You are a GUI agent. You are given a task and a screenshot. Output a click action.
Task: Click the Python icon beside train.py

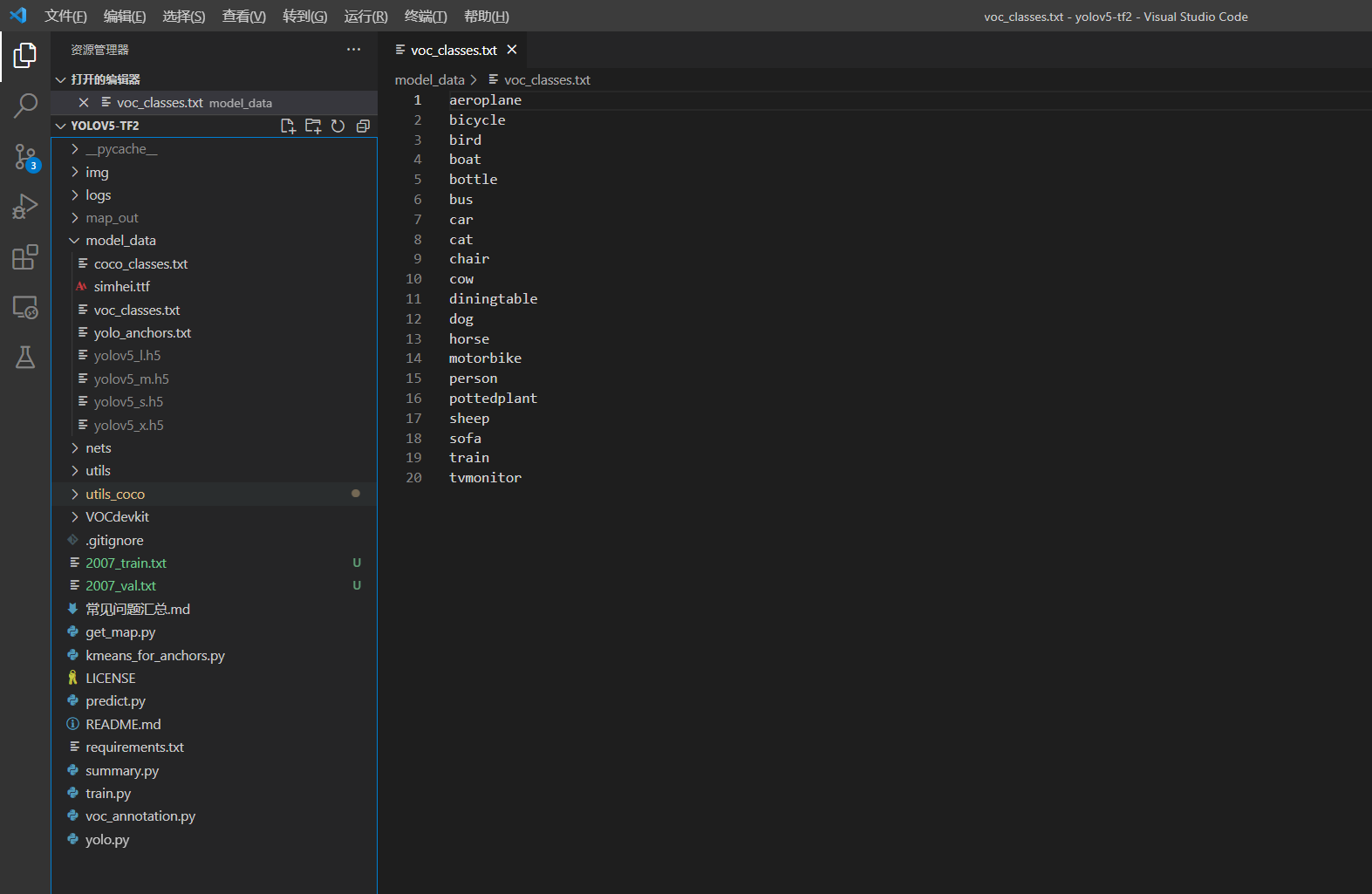click(x=73, y=793)
